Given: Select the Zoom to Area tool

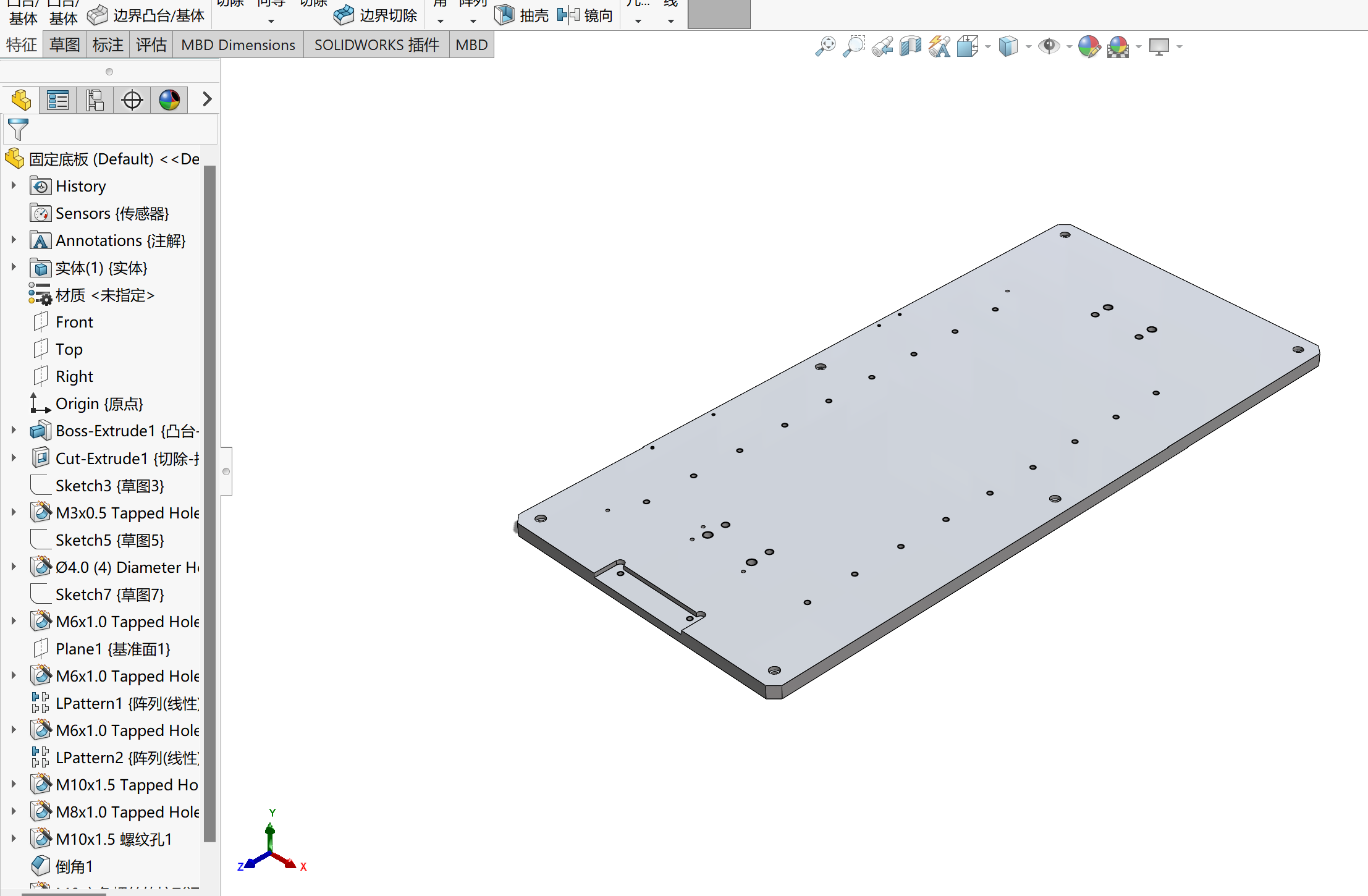Looking at the screenshot, I should click(854, 46).
